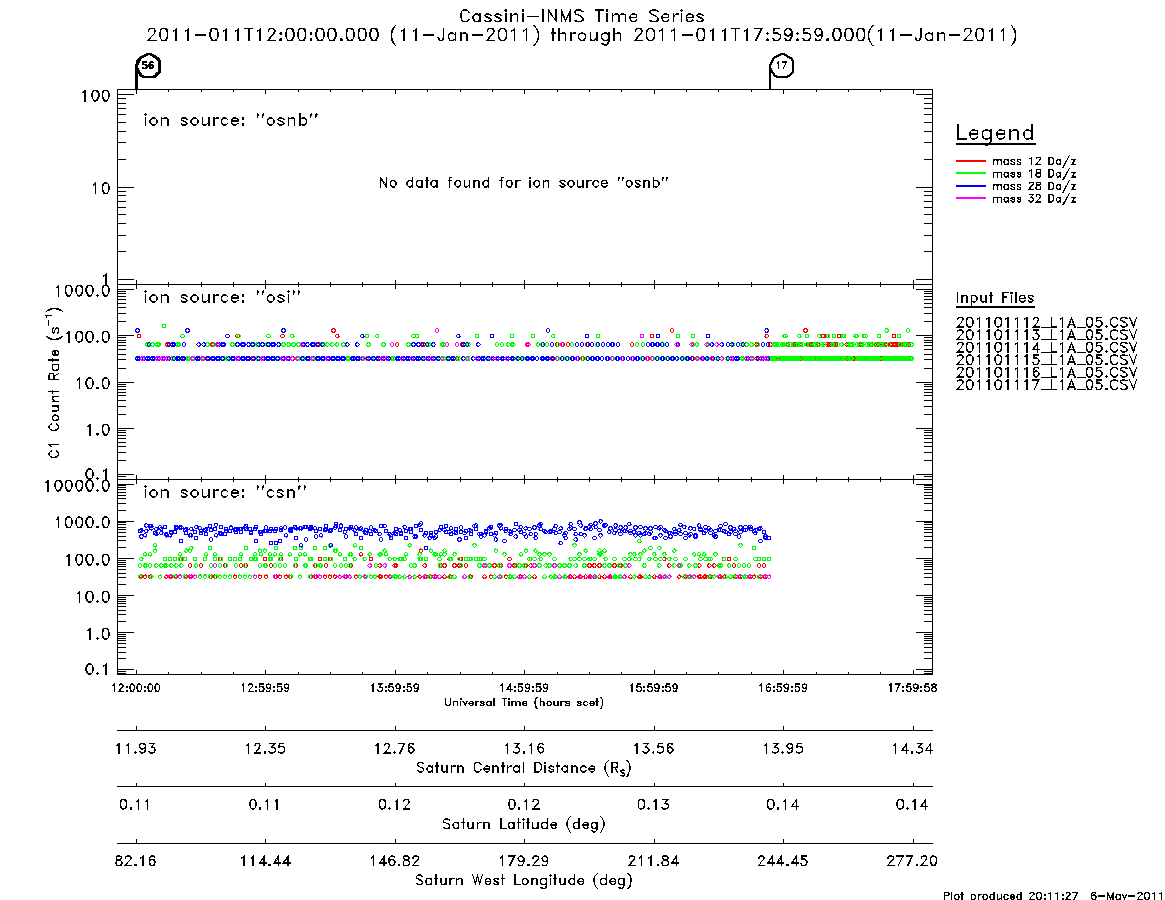Click the 12.76 distance value
This screenshot has height=900, width=1165.
pyautogui.click(x=395, y=748)
